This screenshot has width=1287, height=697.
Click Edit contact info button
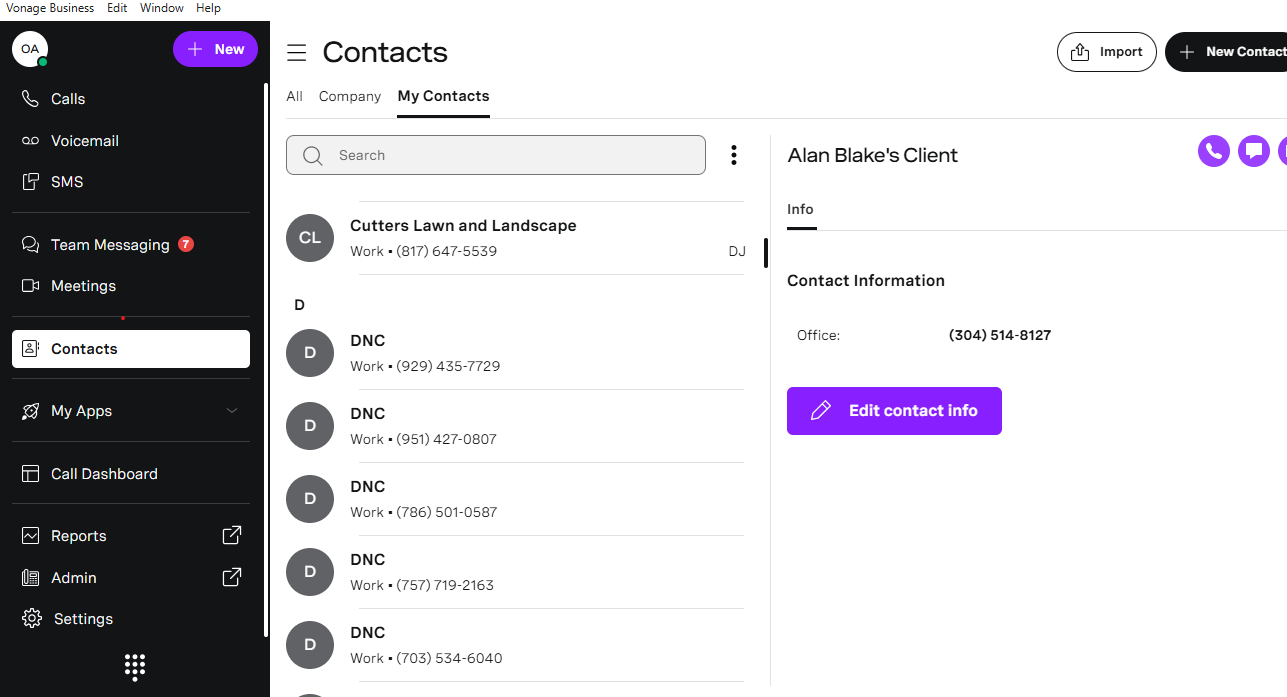pos(894,411)
